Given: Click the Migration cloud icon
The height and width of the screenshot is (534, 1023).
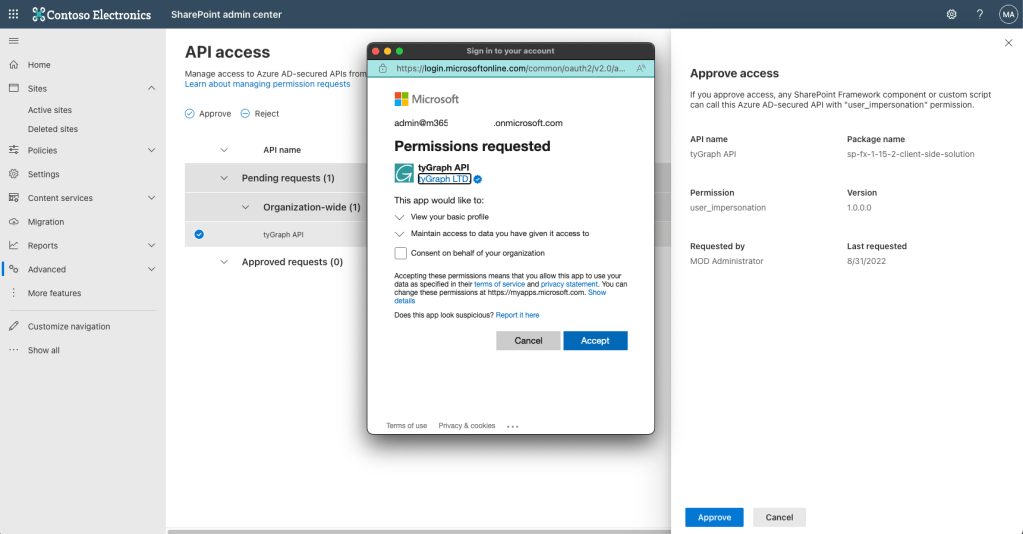Looking at the screenshot, I should pyautogui.click(x=14, y=221).
